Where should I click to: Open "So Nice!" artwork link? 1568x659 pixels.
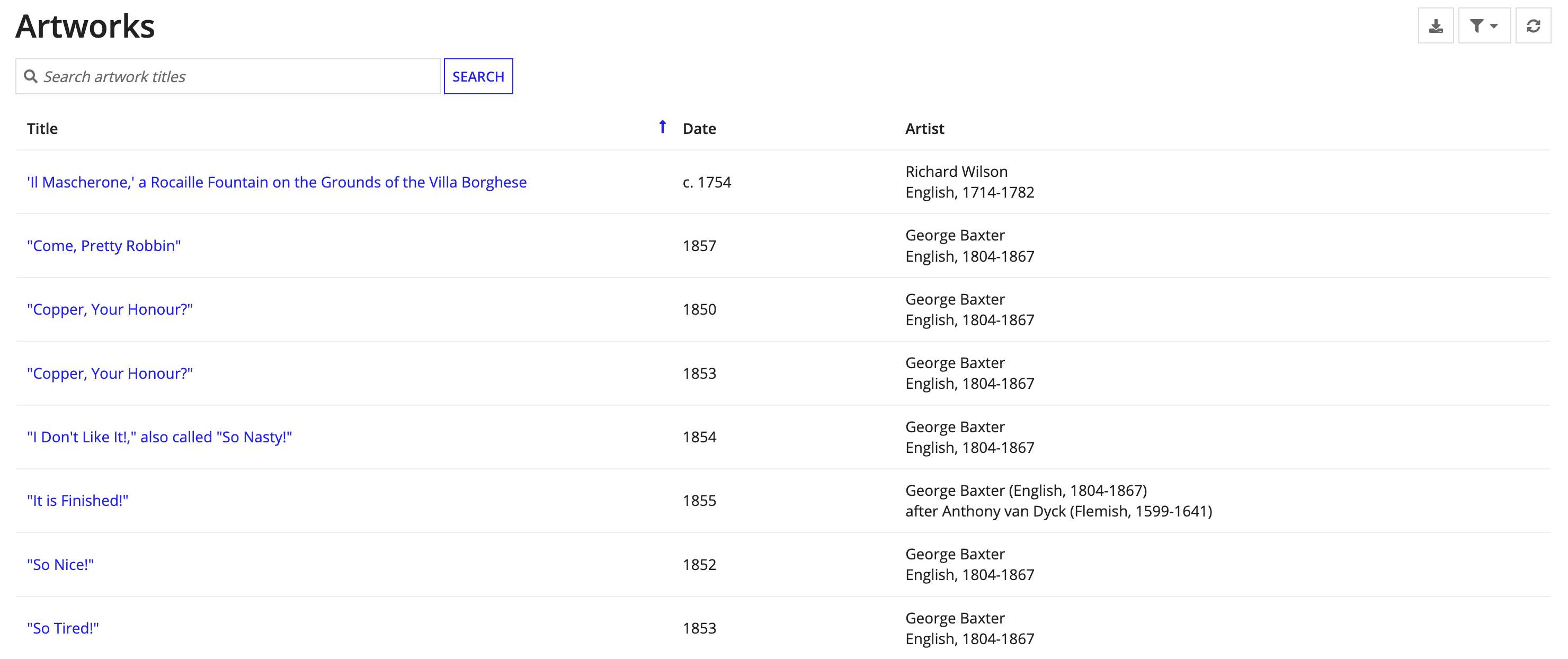click(60, 564)
